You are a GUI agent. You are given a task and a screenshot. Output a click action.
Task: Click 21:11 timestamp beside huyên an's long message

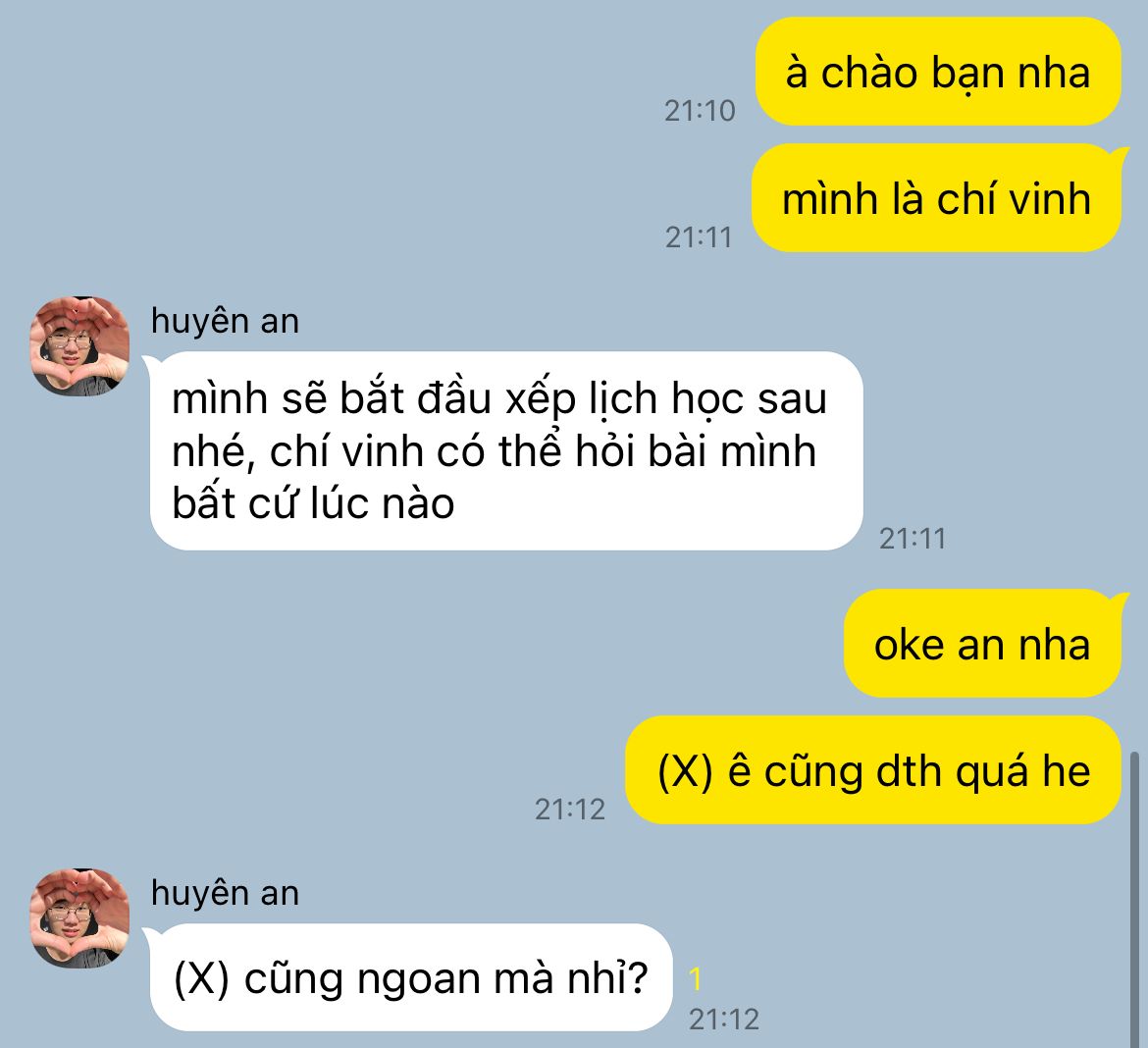coord(913,539)
